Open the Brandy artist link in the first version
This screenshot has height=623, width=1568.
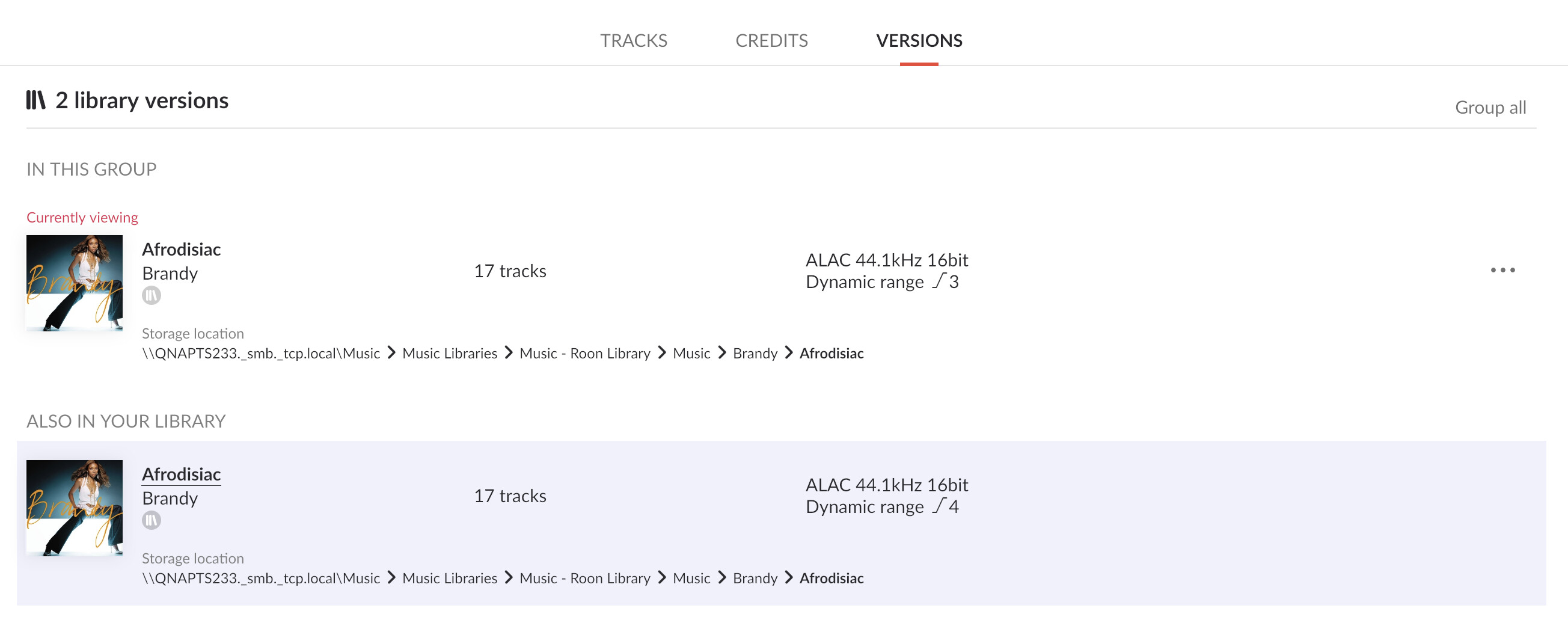point(170,274)
